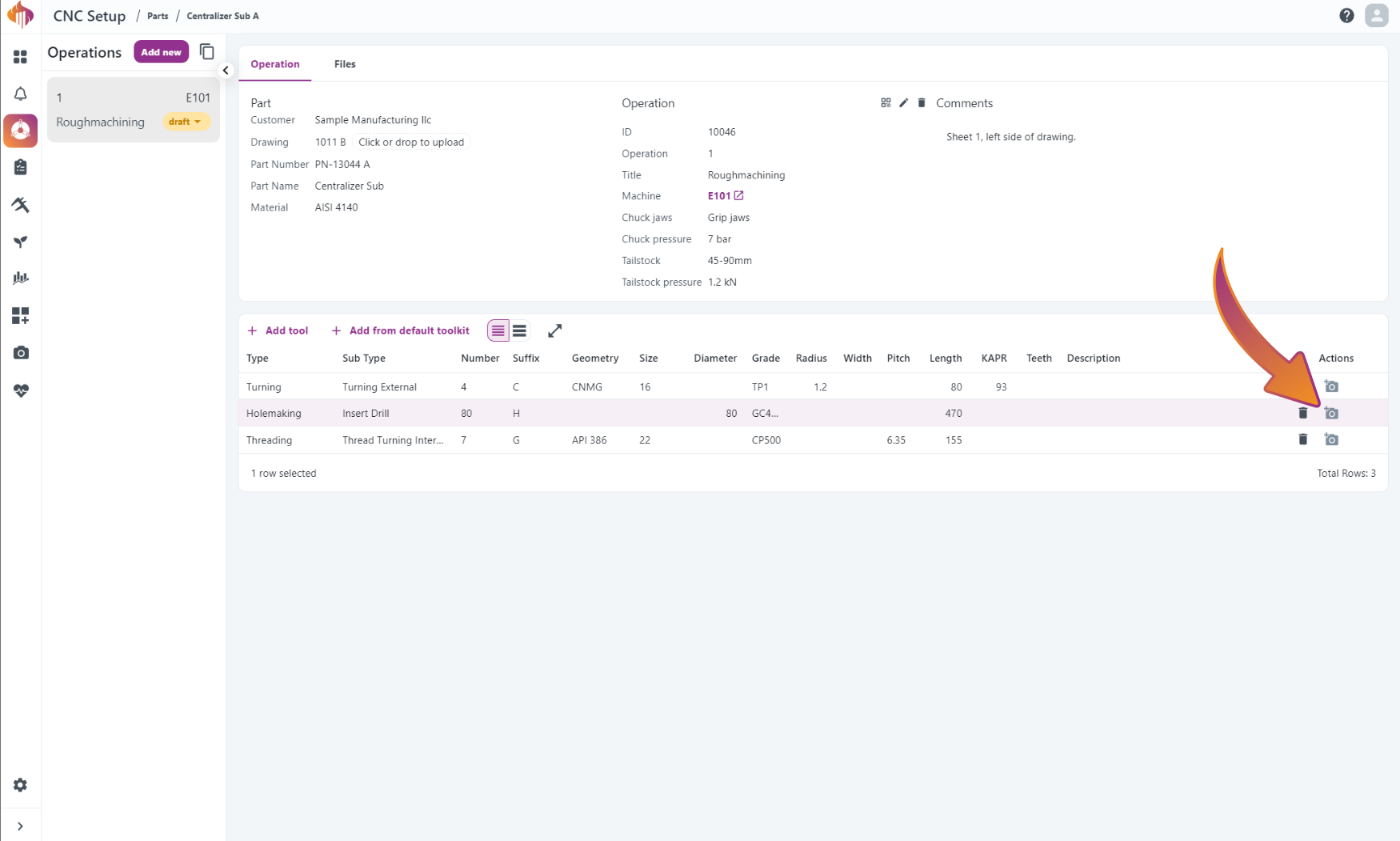The image size is (1400, 841).
Task: Click the comment text Sheet 1, left side
Action: (x=1011, y=137)
